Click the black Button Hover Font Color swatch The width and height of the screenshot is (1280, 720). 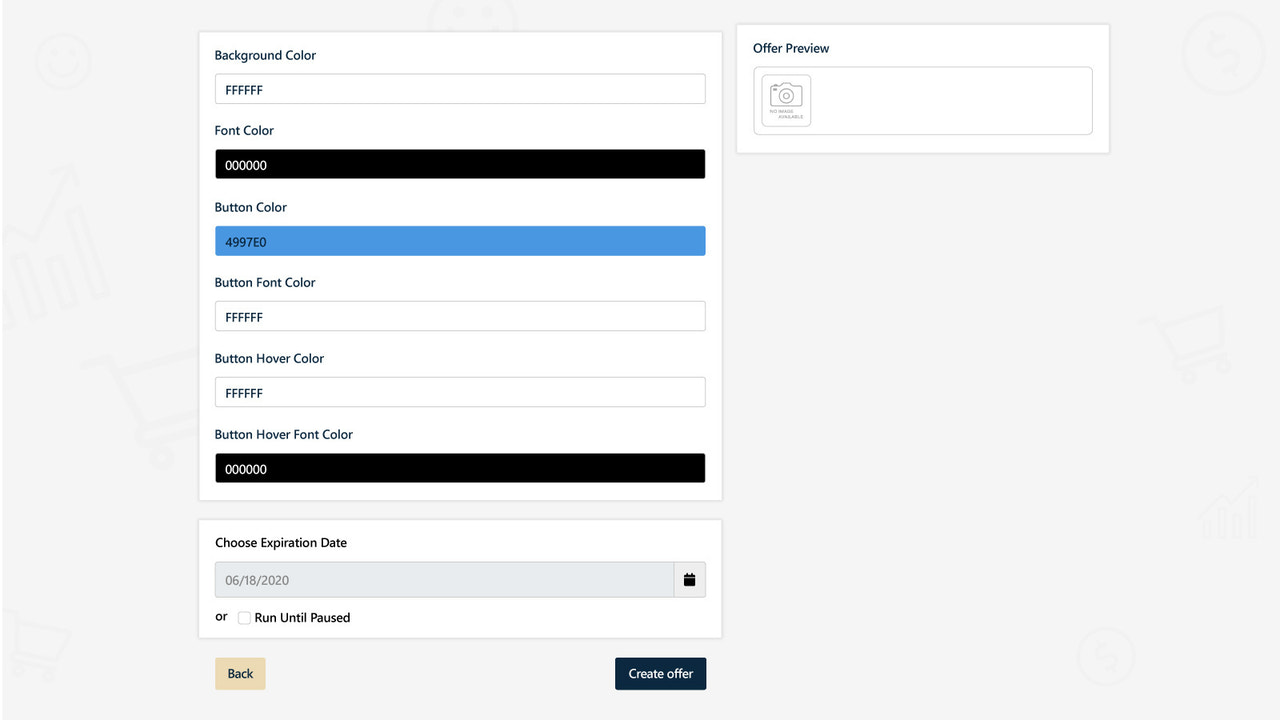(x=460, y=467)
